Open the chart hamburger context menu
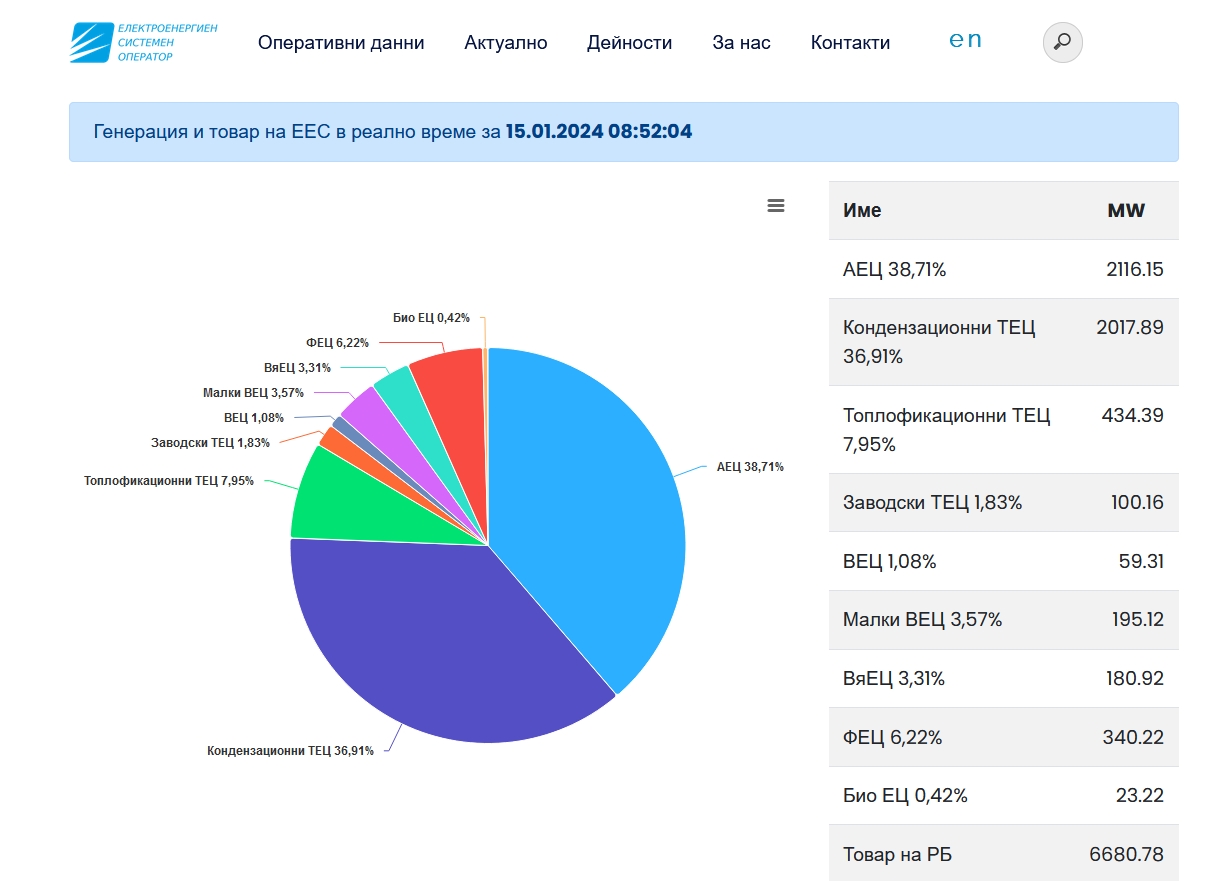 [775, 205]
